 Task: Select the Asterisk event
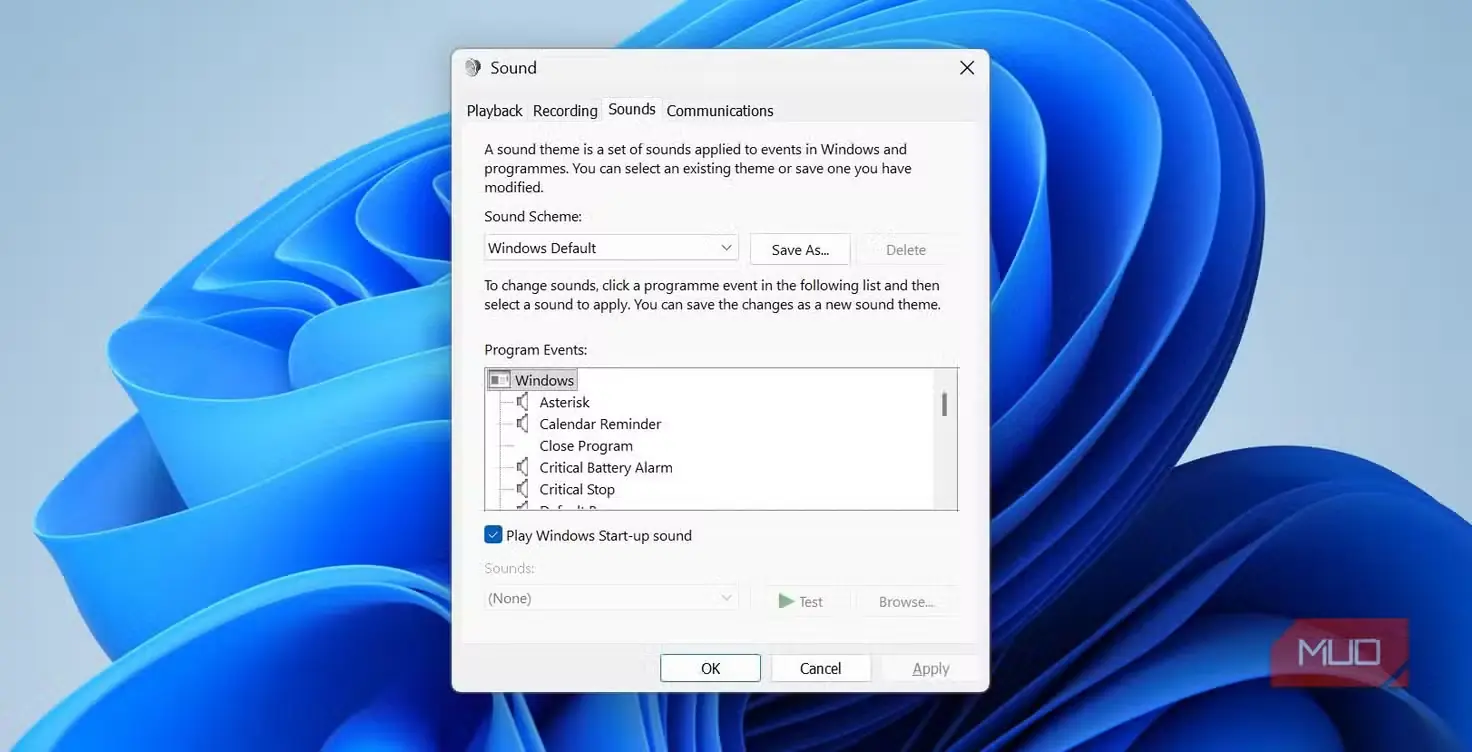click(x=565, y=402)
